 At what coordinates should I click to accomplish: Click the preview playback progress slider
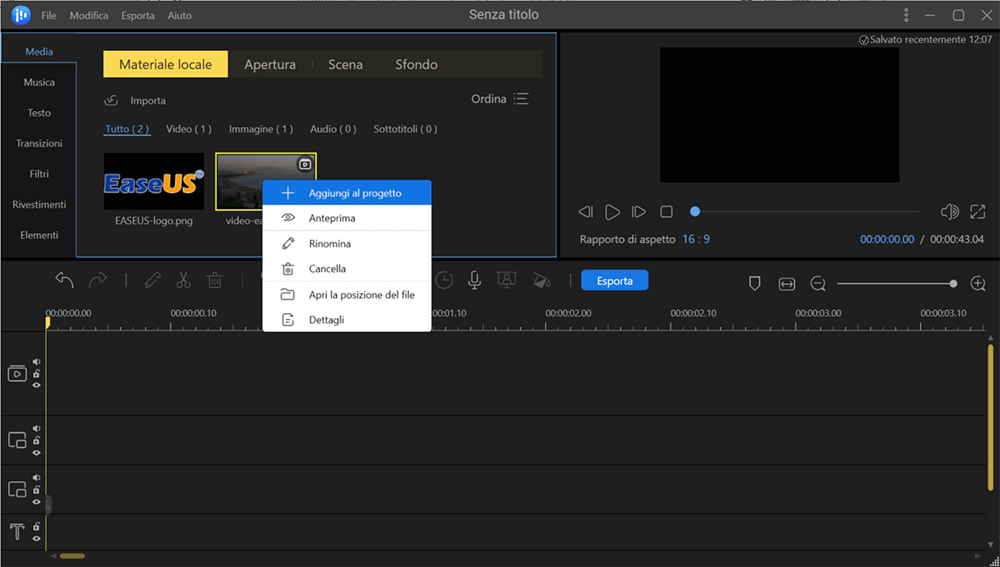click(805, 212)
